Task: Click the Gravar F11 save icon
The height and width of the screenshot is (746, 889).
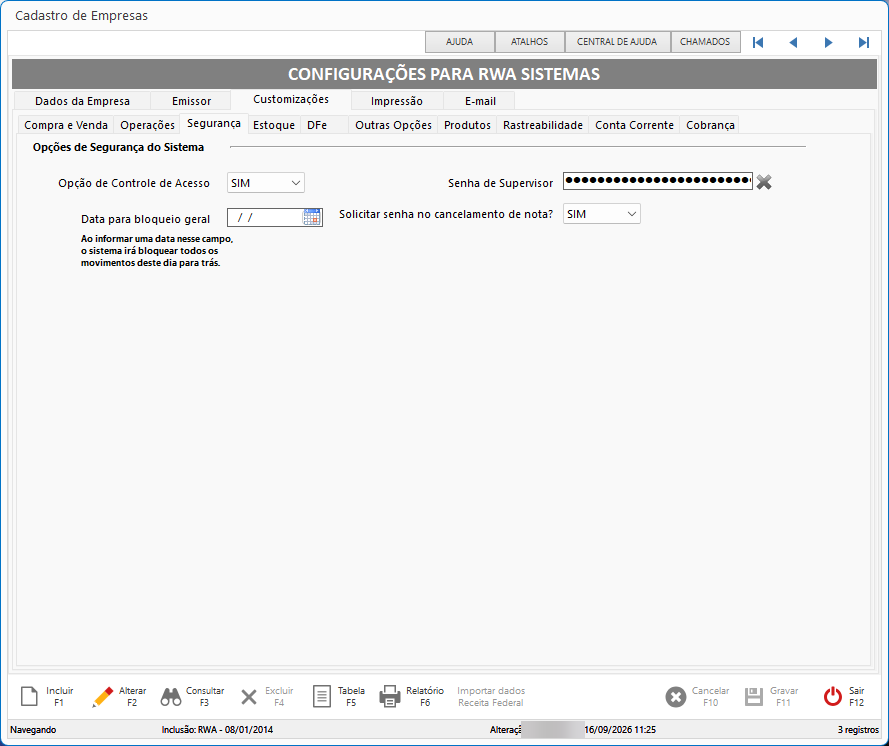Action: point(753,697)
